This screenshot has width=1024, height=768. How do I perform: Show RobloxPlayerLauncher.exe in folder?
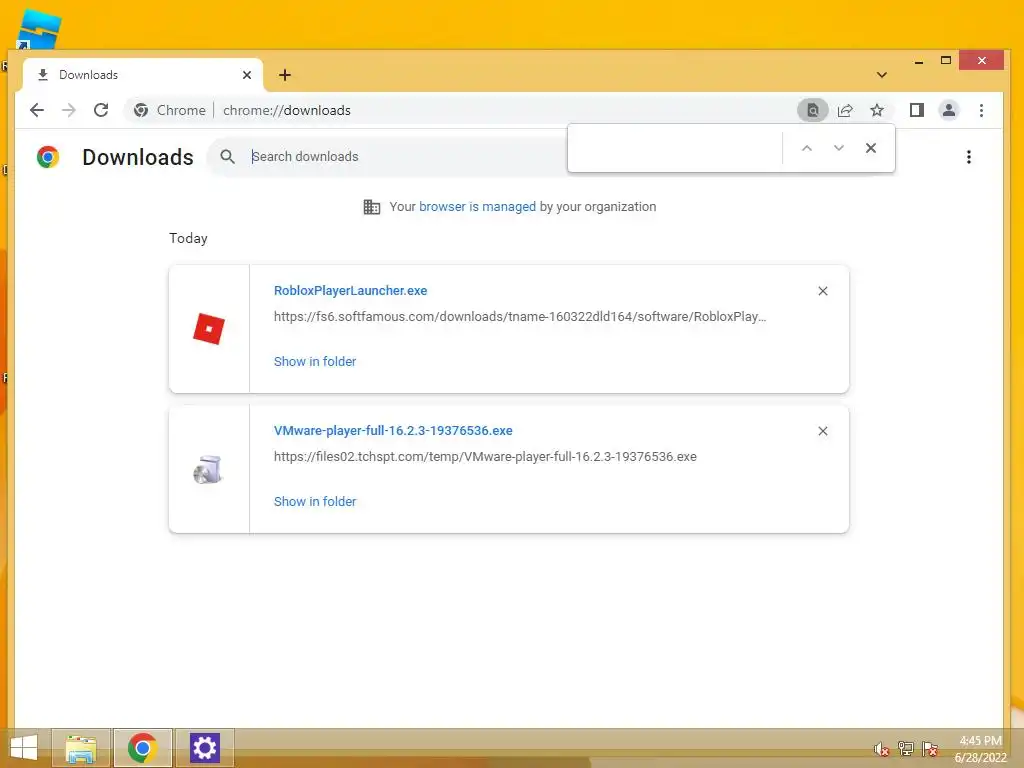[315, 361]
